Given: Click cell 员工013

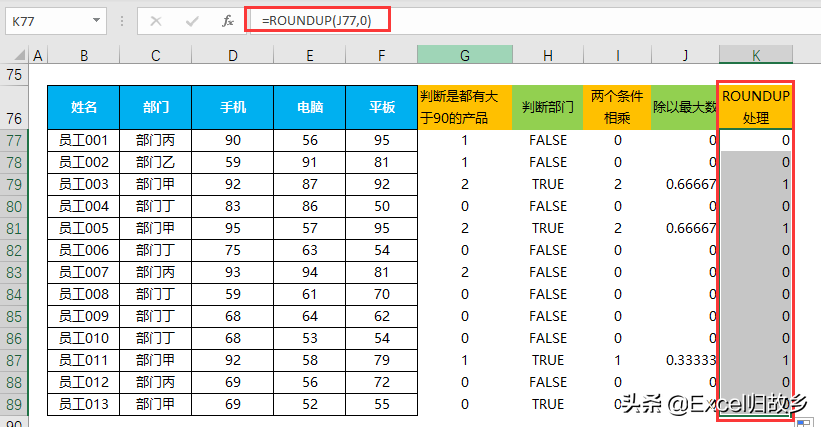Looking at the screenshot, I should tap(84, 404).
